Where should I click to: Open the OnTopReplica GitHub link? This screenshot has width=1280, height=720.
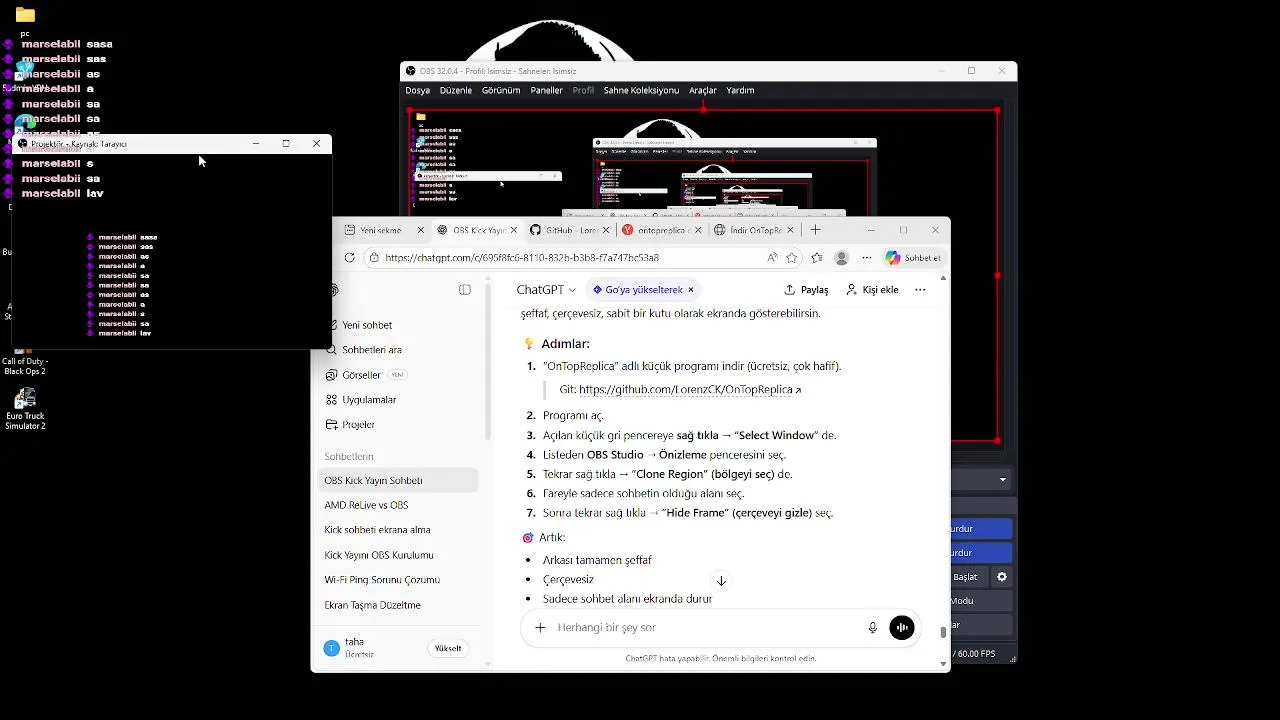pos(690,390)
